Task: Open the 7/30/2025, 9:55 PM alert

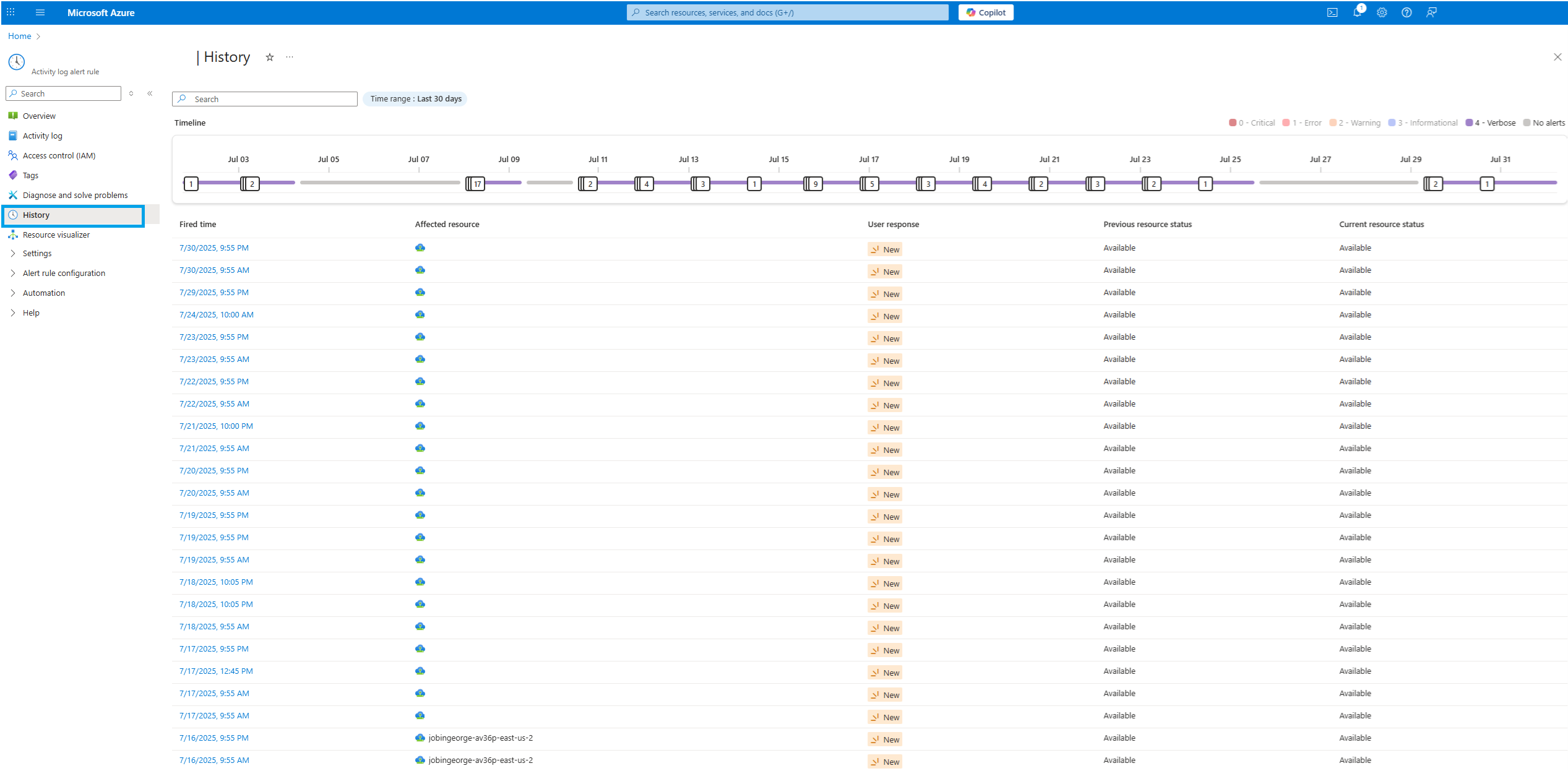Action: (214, 248)
